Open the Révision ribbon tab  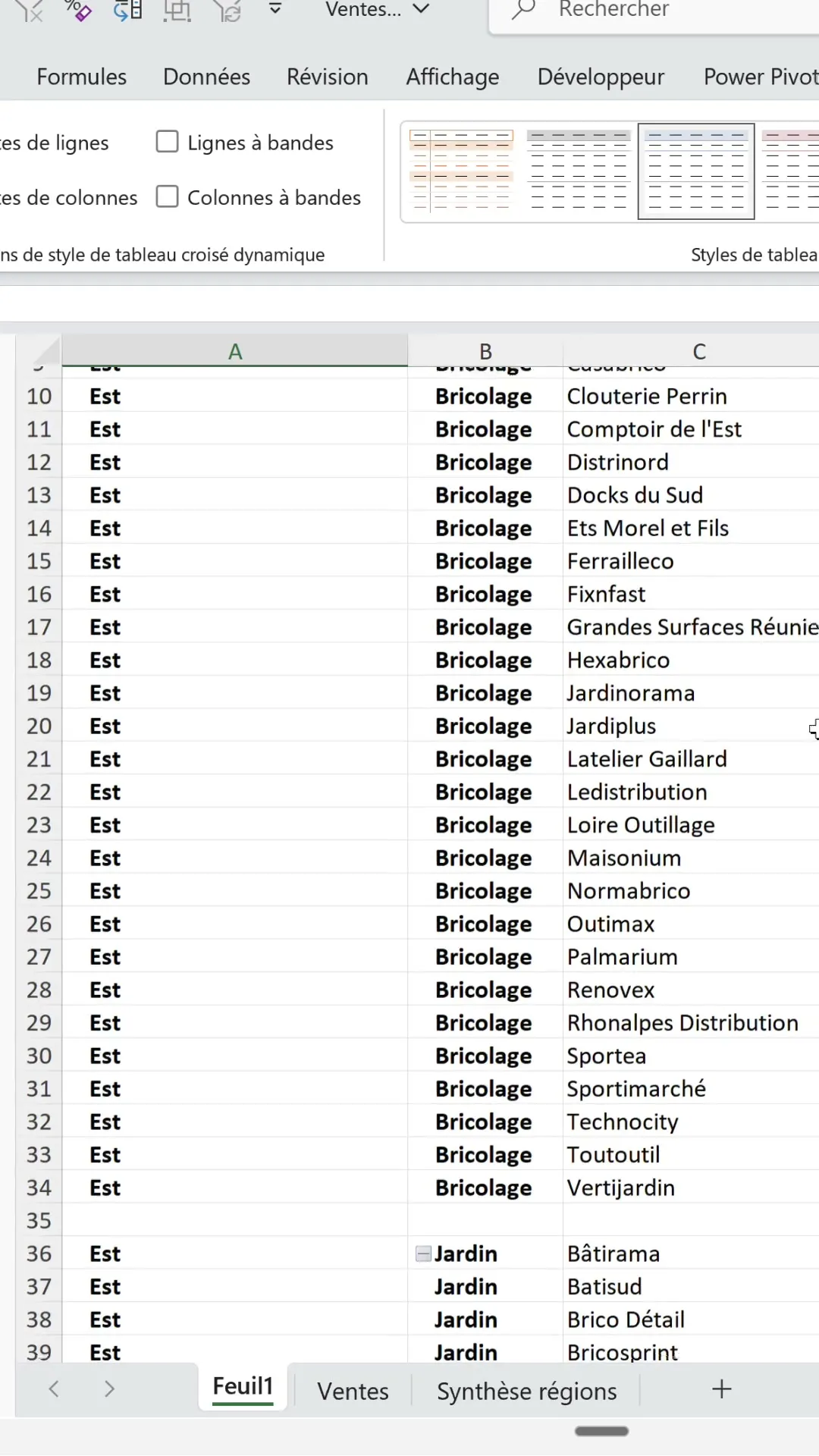click(x=328, y=77)
